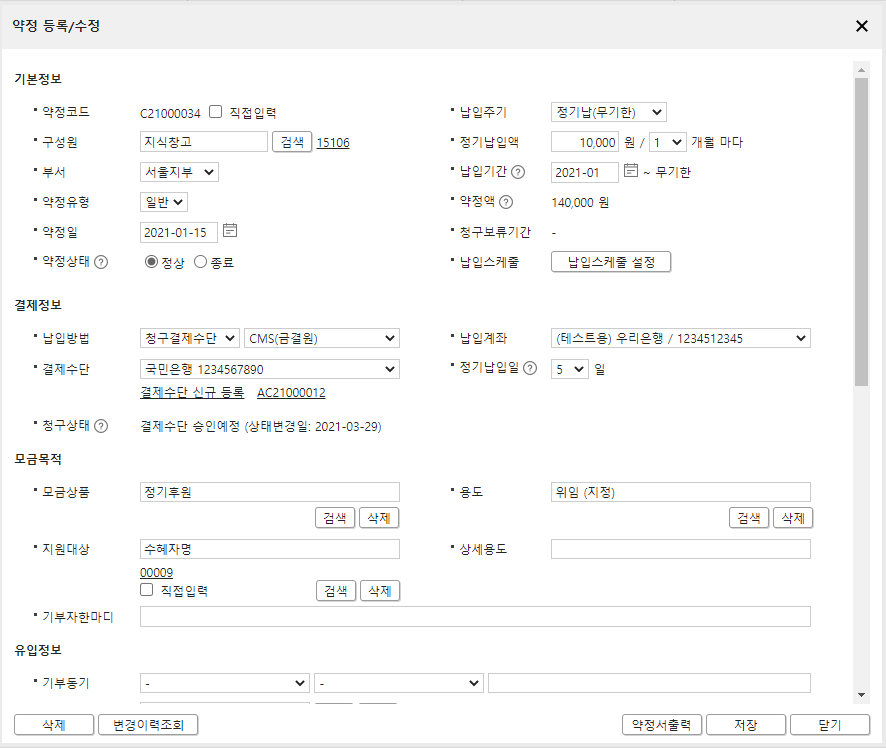The height and width of the screenshot is (748, 886).
Task: Click 검색 button under 모금상품
Action: tap(335, 518)
